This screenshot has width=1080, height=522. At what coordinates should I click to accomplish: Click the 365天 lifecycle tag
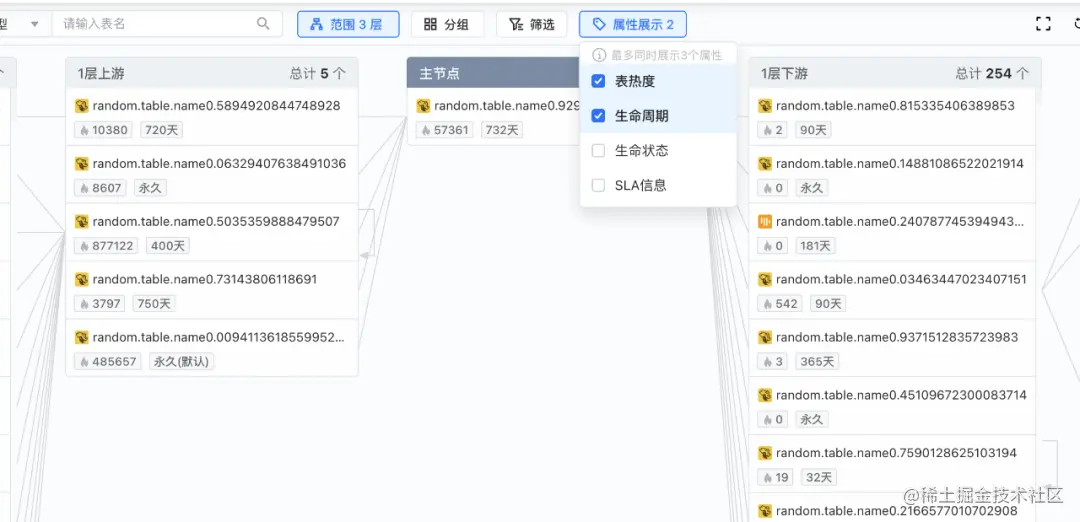tap(817, 362)
